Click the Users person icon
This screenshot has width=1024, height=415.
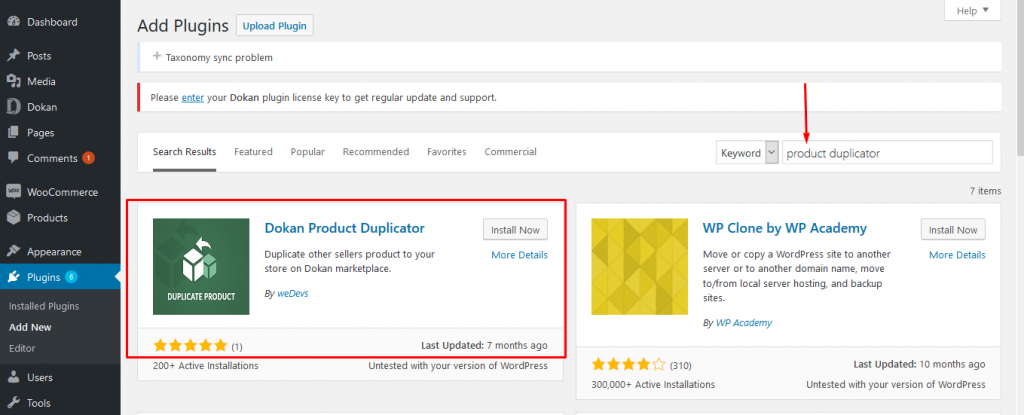(13, 377)
